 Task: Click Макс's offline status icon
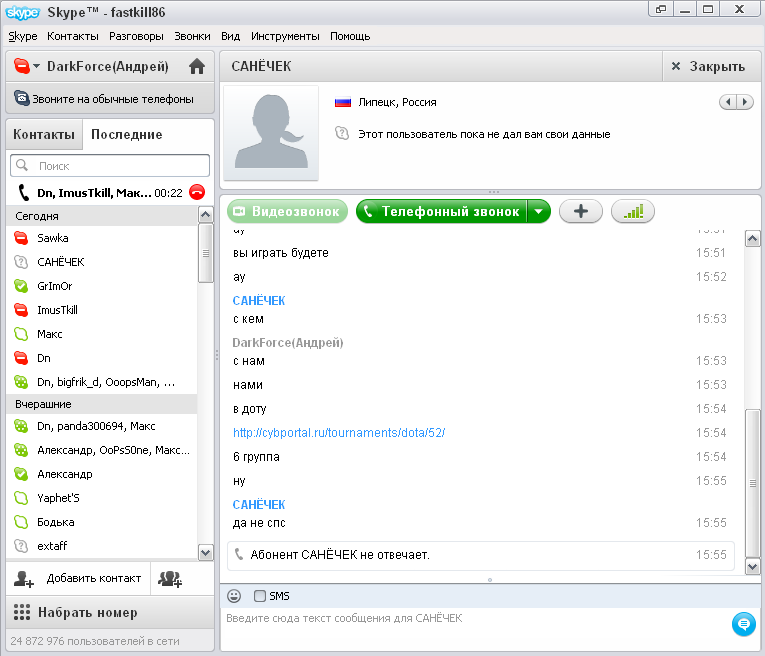click(21, 334)
